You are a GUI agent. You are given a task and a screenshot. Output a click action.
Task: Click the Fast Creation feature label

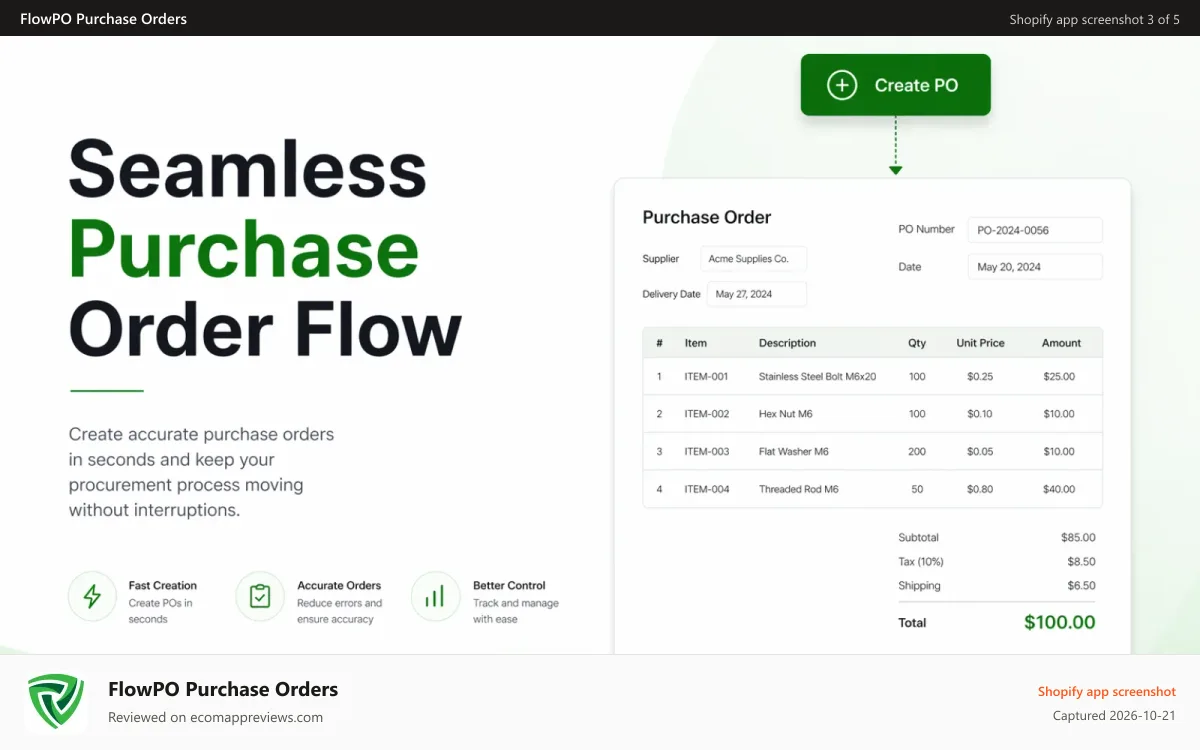(x=162, y=586)
